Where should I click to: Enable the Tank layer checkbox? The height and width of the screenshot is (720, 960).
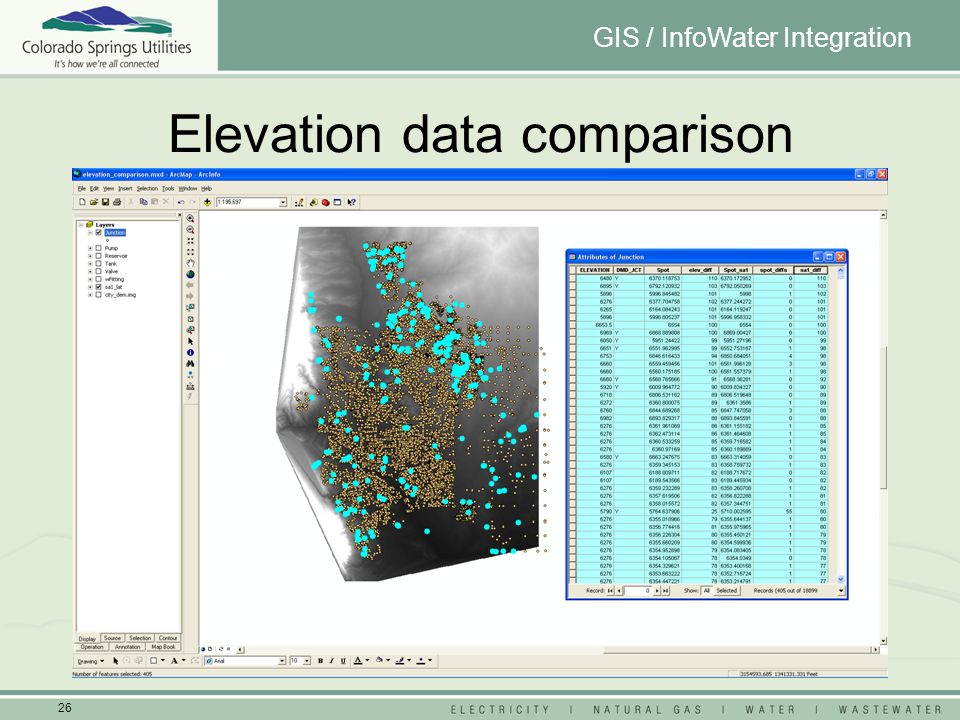99,263
